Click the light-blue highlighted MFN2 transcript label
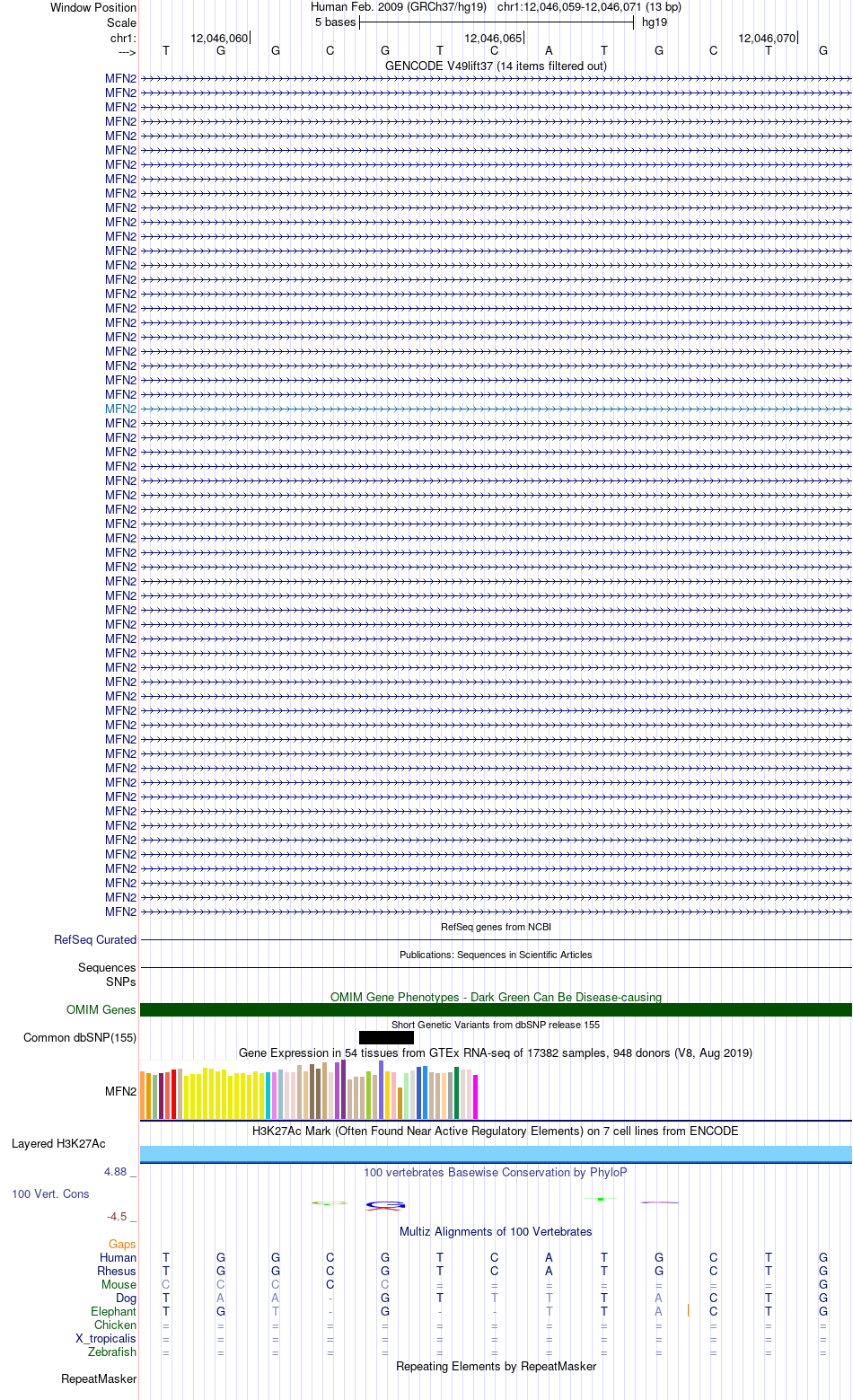The width and height of the screenshot is (853, 1400). pos(120,409)
